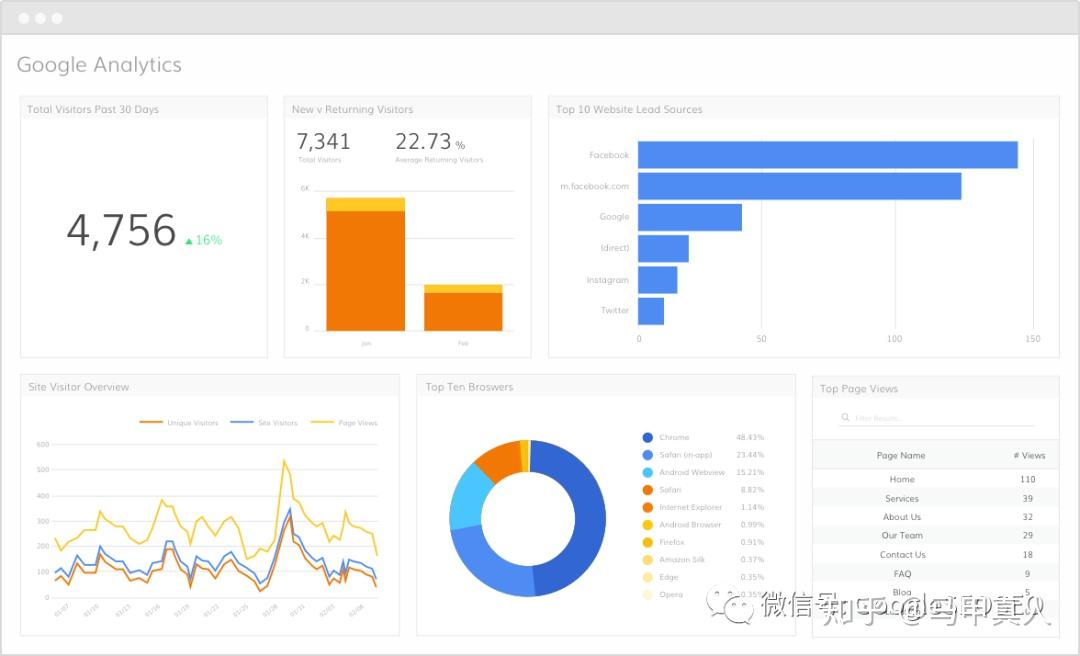Click the Amazon Silk legend label

682,560
